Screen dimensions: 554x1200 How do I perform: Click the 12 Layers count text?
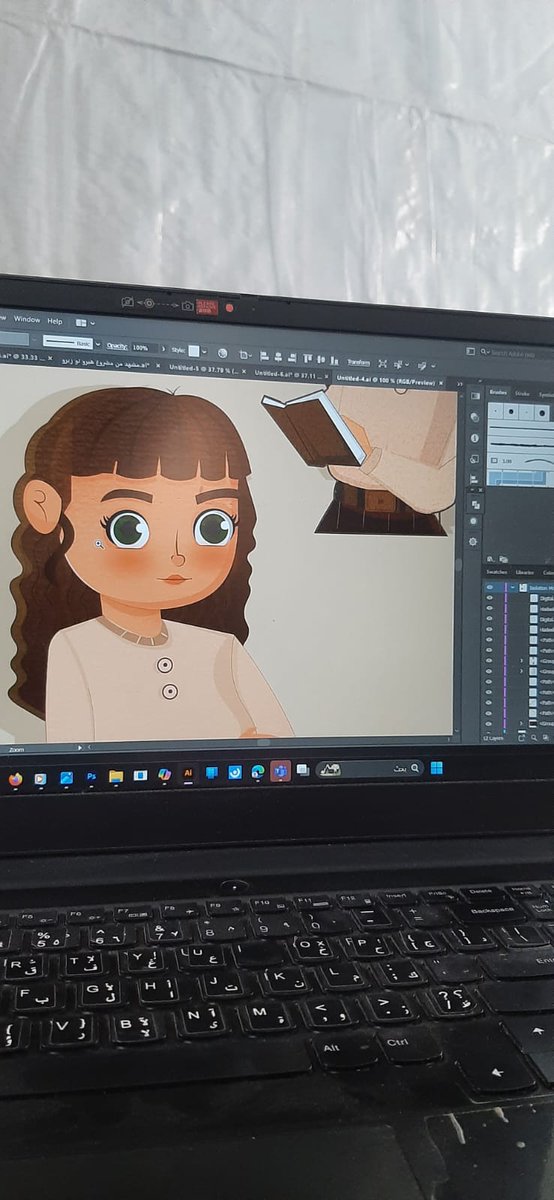click(x=494, y=737)
